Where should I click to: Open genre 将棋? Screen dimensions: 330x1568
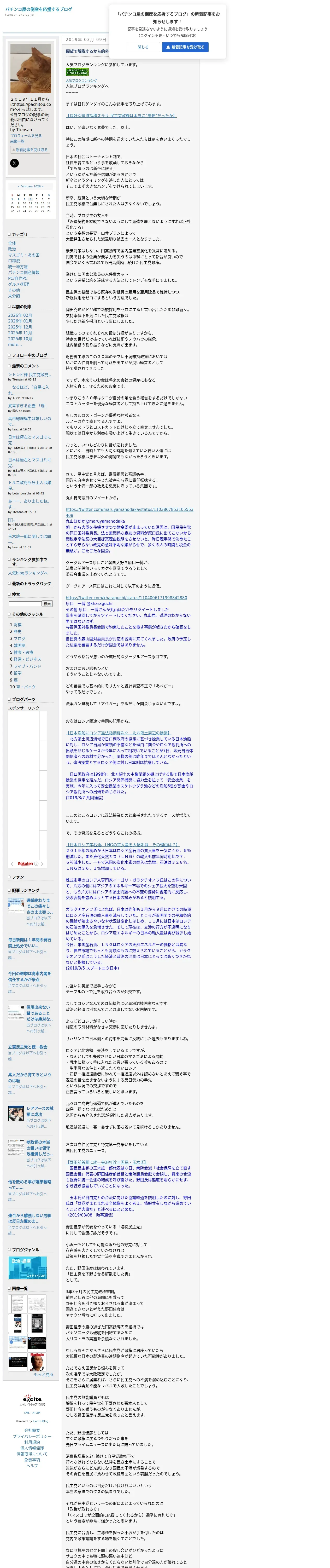[18, 625]
